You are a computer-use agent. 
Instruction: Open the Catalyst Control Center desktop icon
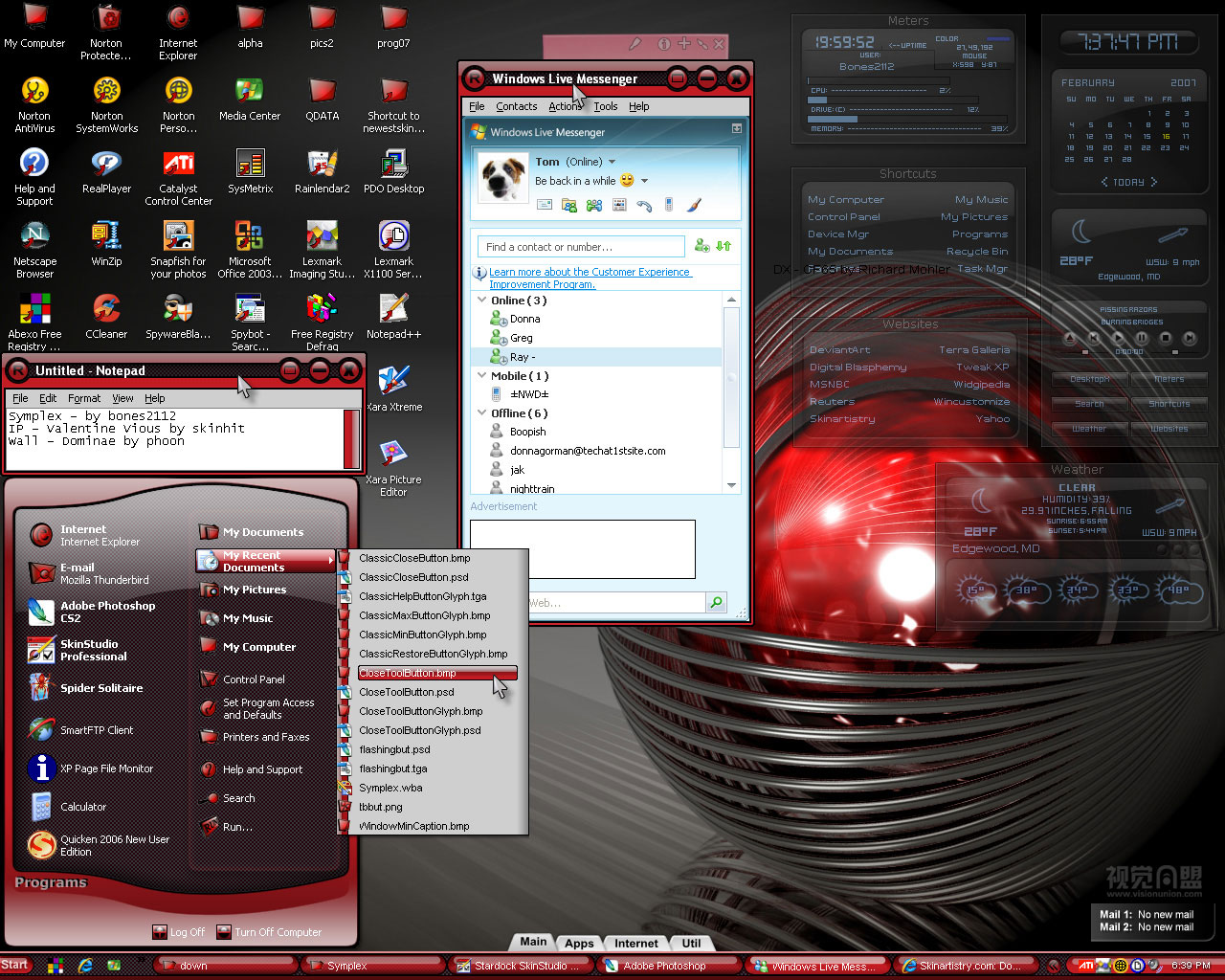coord(178,178)
